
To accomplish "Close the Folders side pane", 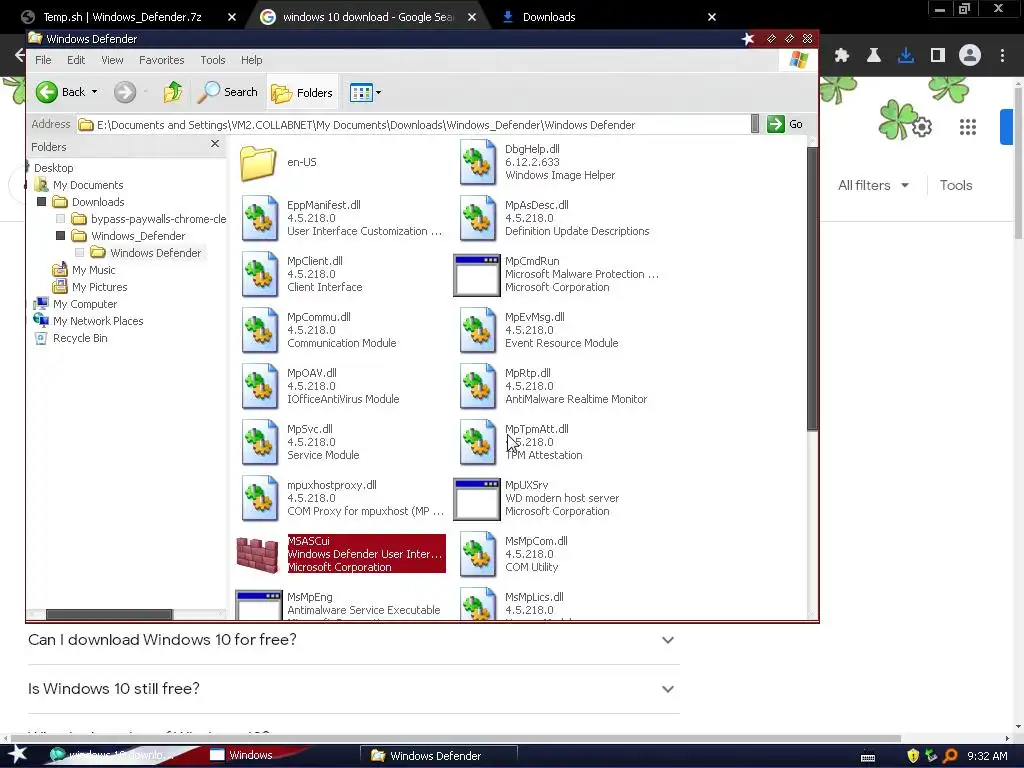I will [x=215, y=144].
